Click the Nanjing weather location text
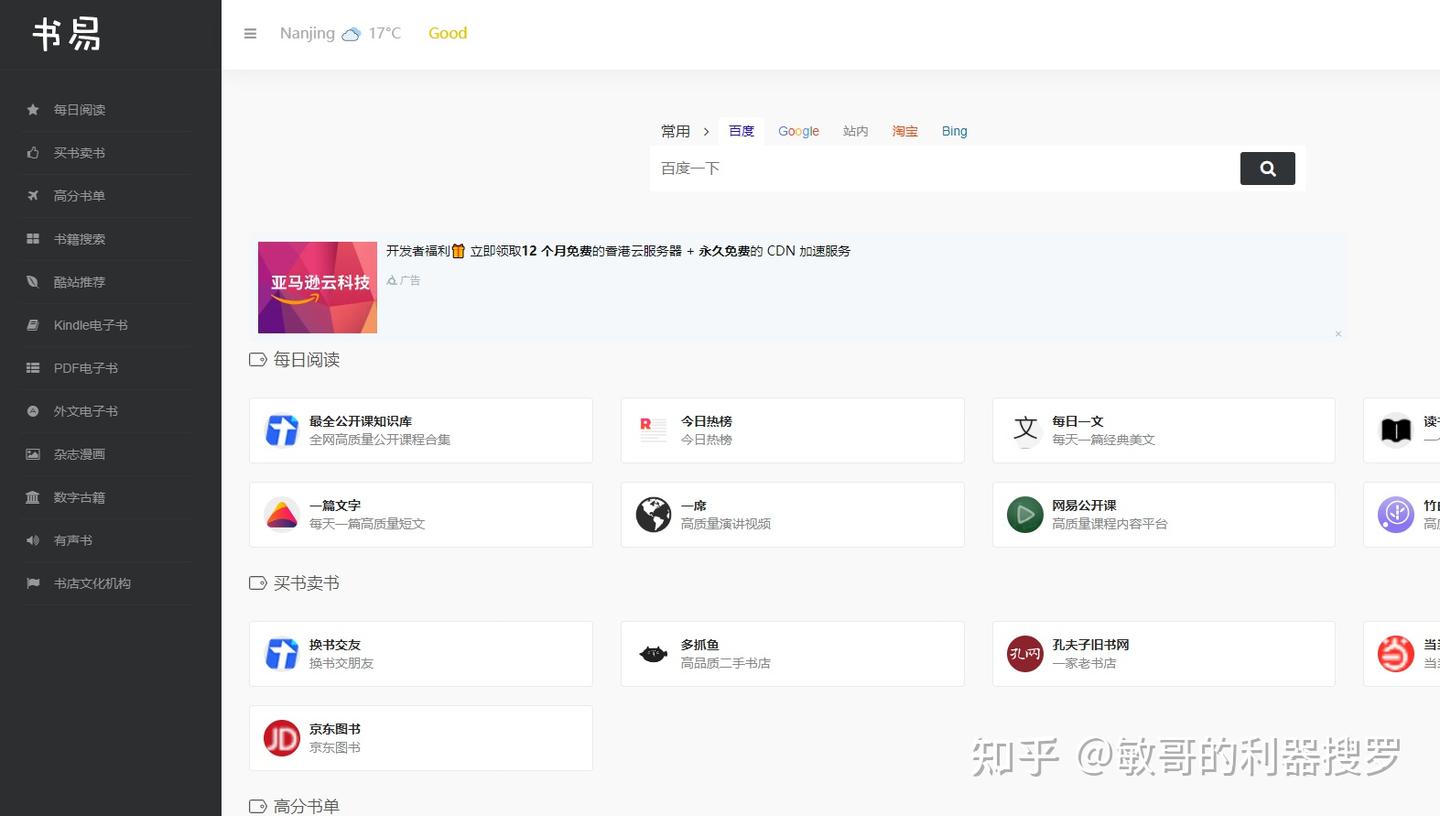 click(307, 33)
